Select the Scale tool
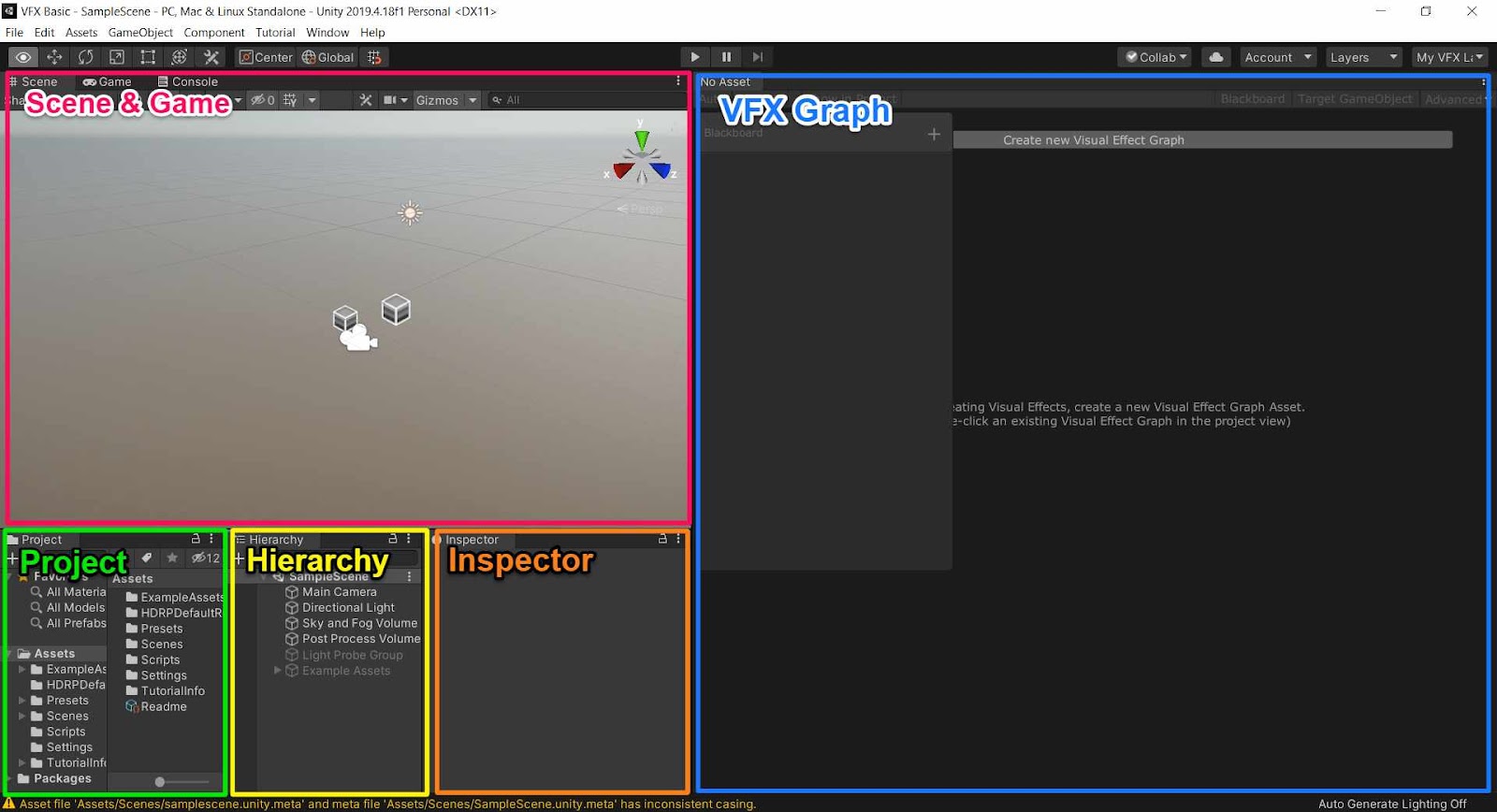The height and width of the screenshot is (812, 1497). point(117,57)
